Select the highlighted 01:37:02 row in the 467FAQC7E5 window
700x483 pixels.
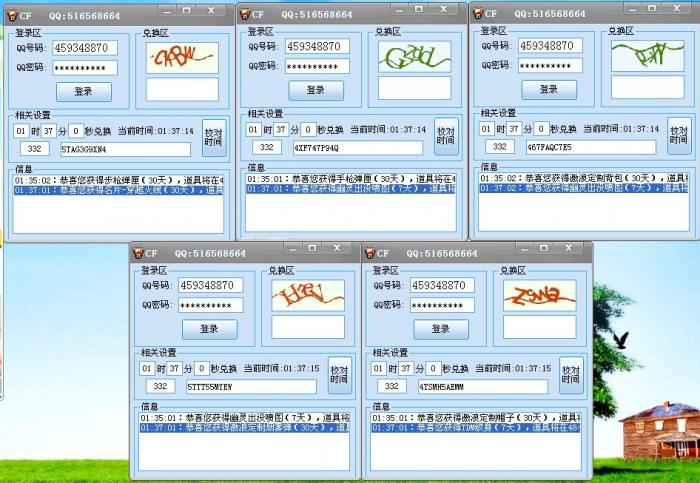pos(584,188)
